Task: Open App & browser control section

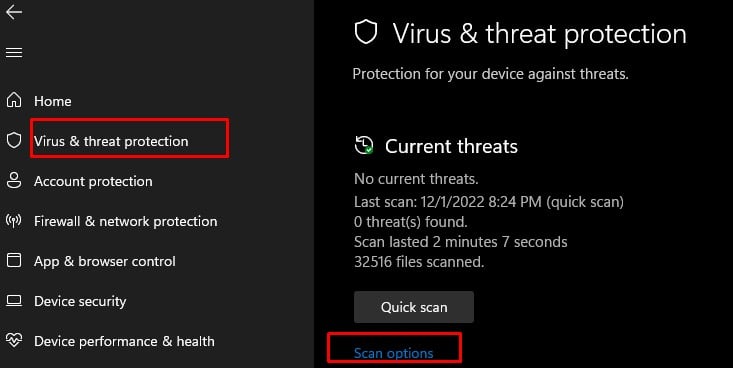Action: [x=105, y=261]
